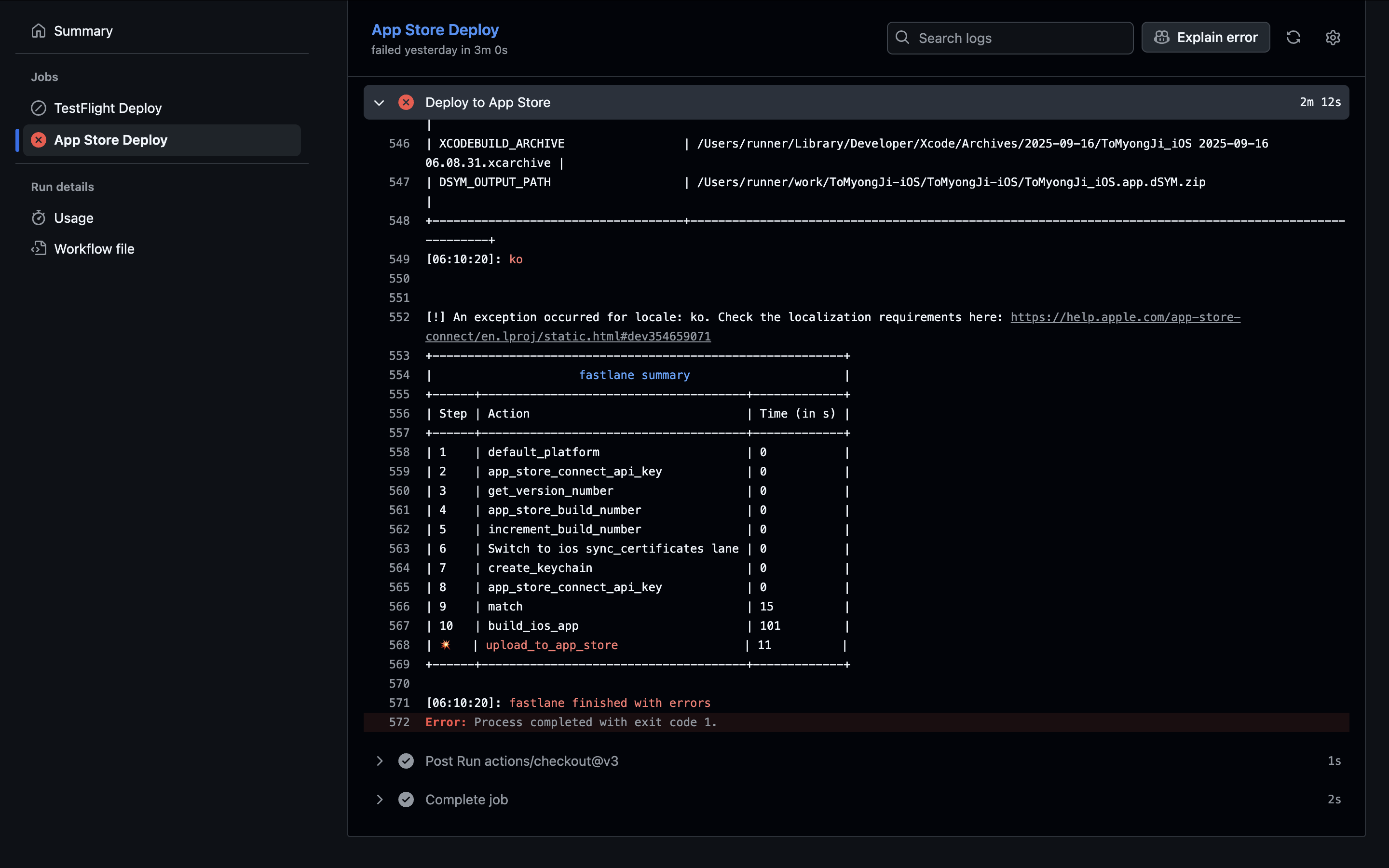Open the log settings gear icon
Viewport: 1389px width, 868px height.
(x=1333, y=38)
